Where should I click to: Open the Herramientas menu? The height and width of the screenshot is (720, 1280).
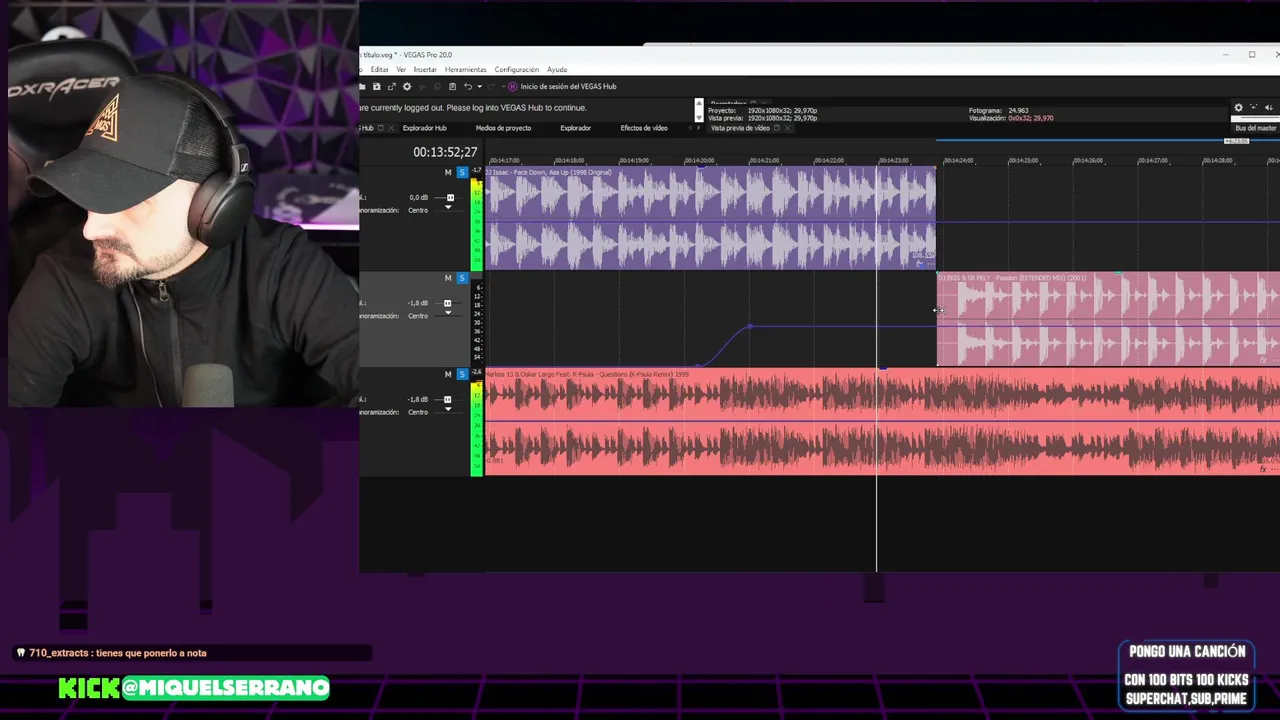tap(466, 69)
